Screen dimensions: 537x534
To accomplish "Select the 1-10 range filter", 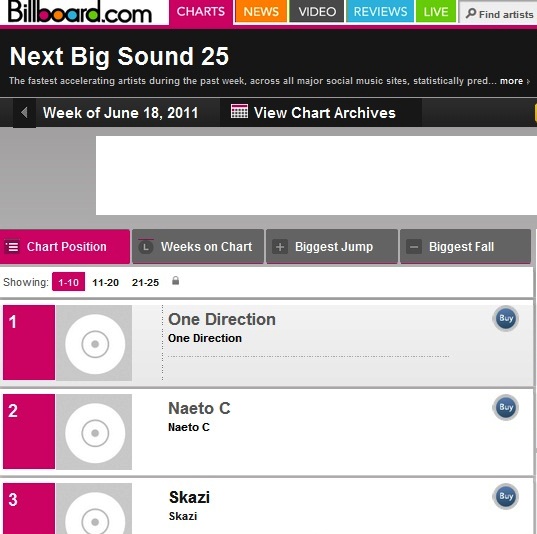I will pyautogui.click(x=68, y=282).
